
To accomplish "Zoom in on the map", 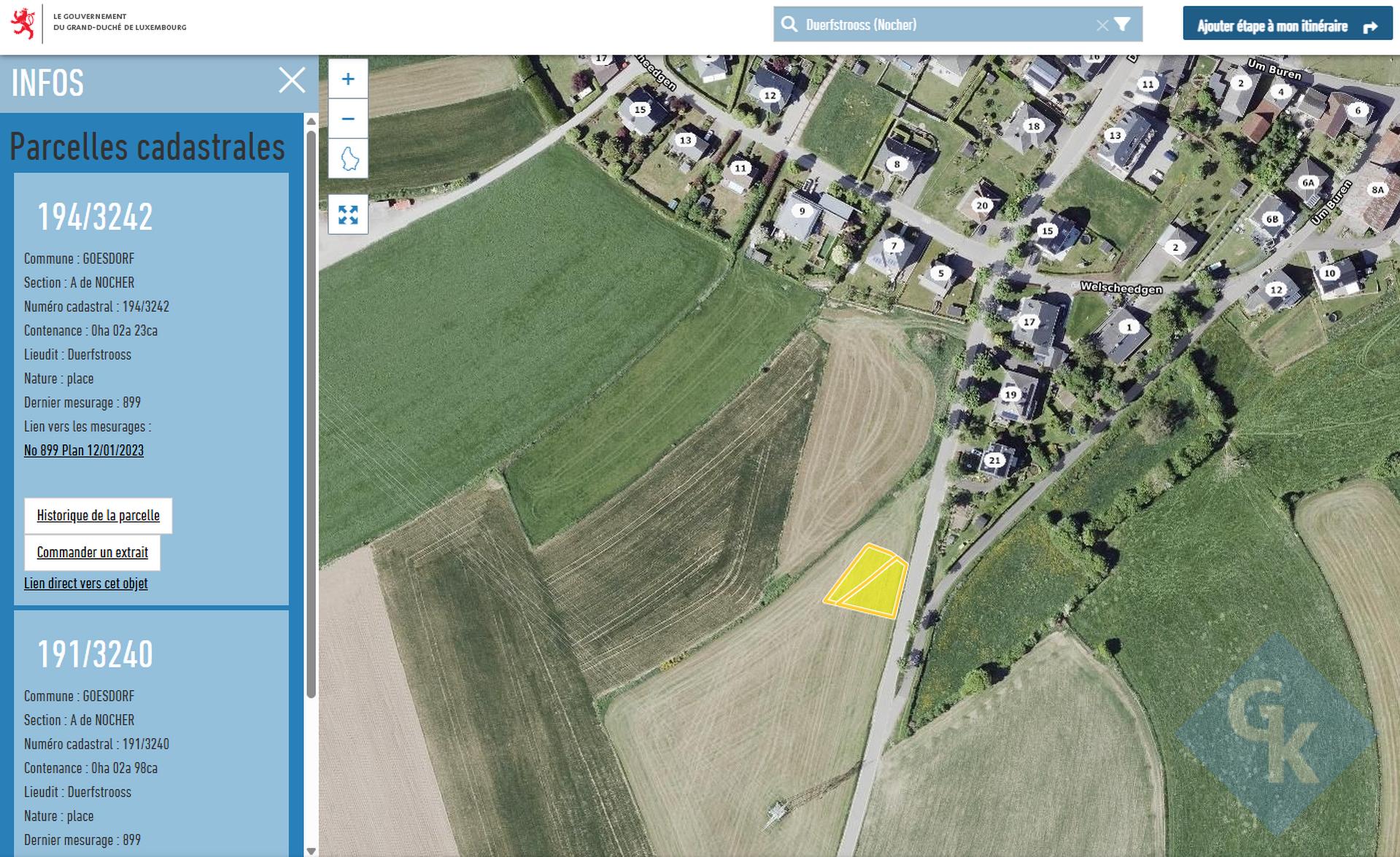I will [x=348, y=79].
